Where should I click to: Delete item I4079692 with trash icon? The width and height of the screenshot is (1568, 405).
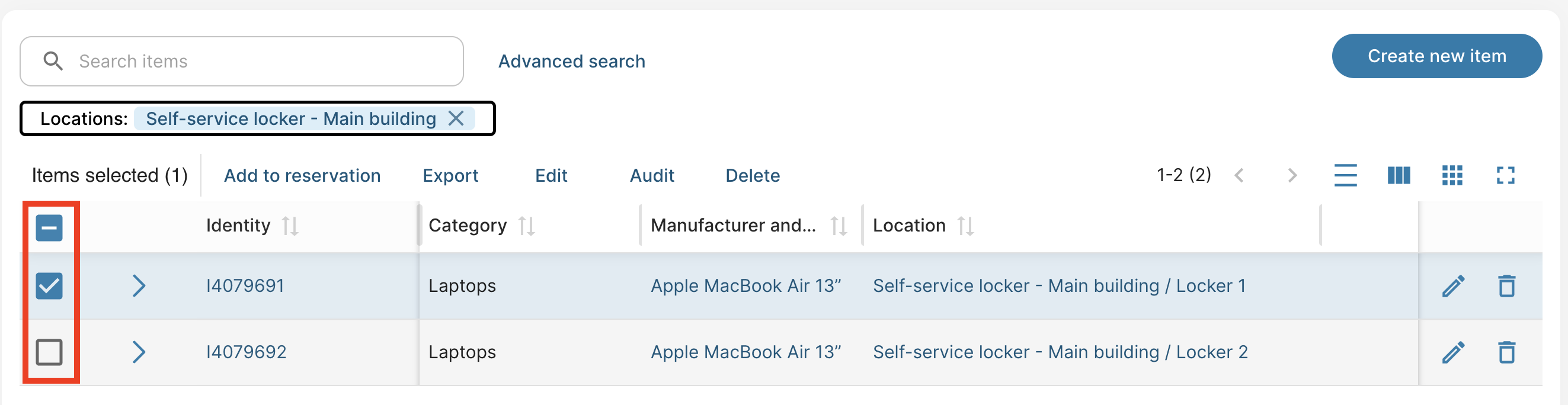(x=1506, y=352)
